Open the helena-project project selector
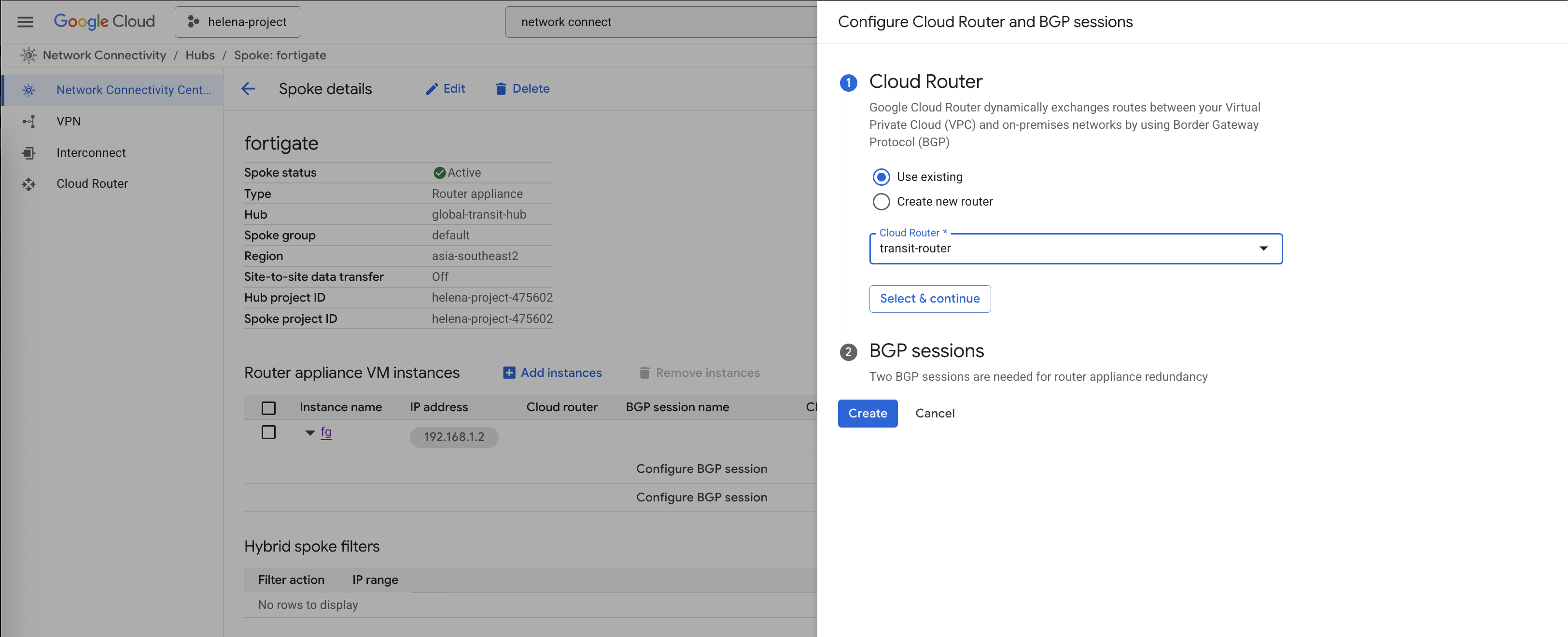The width and height of the screenshot is (1568, 637). [238, 22]
